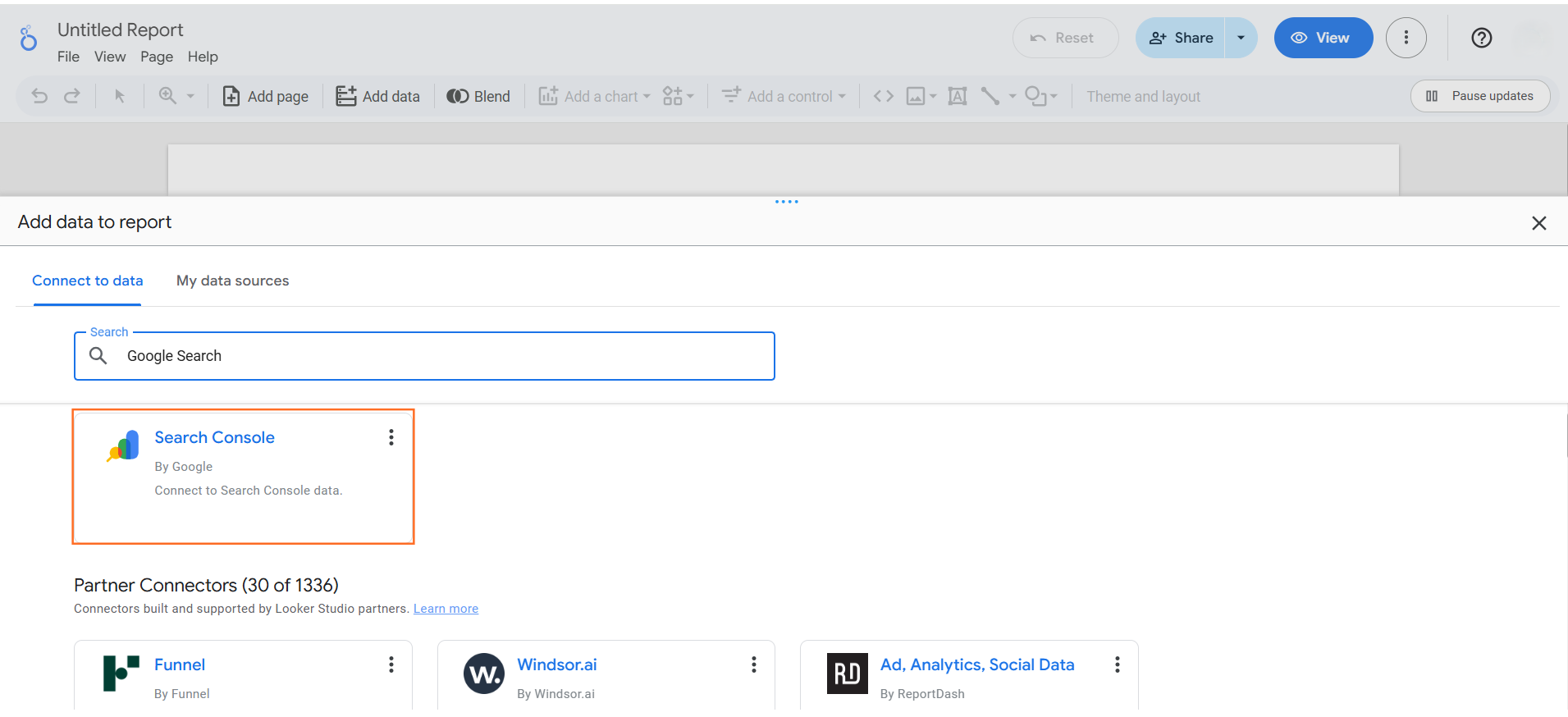Expand the line type dropdown arrow
The image size is (1568, 717).
[1013, 96]
